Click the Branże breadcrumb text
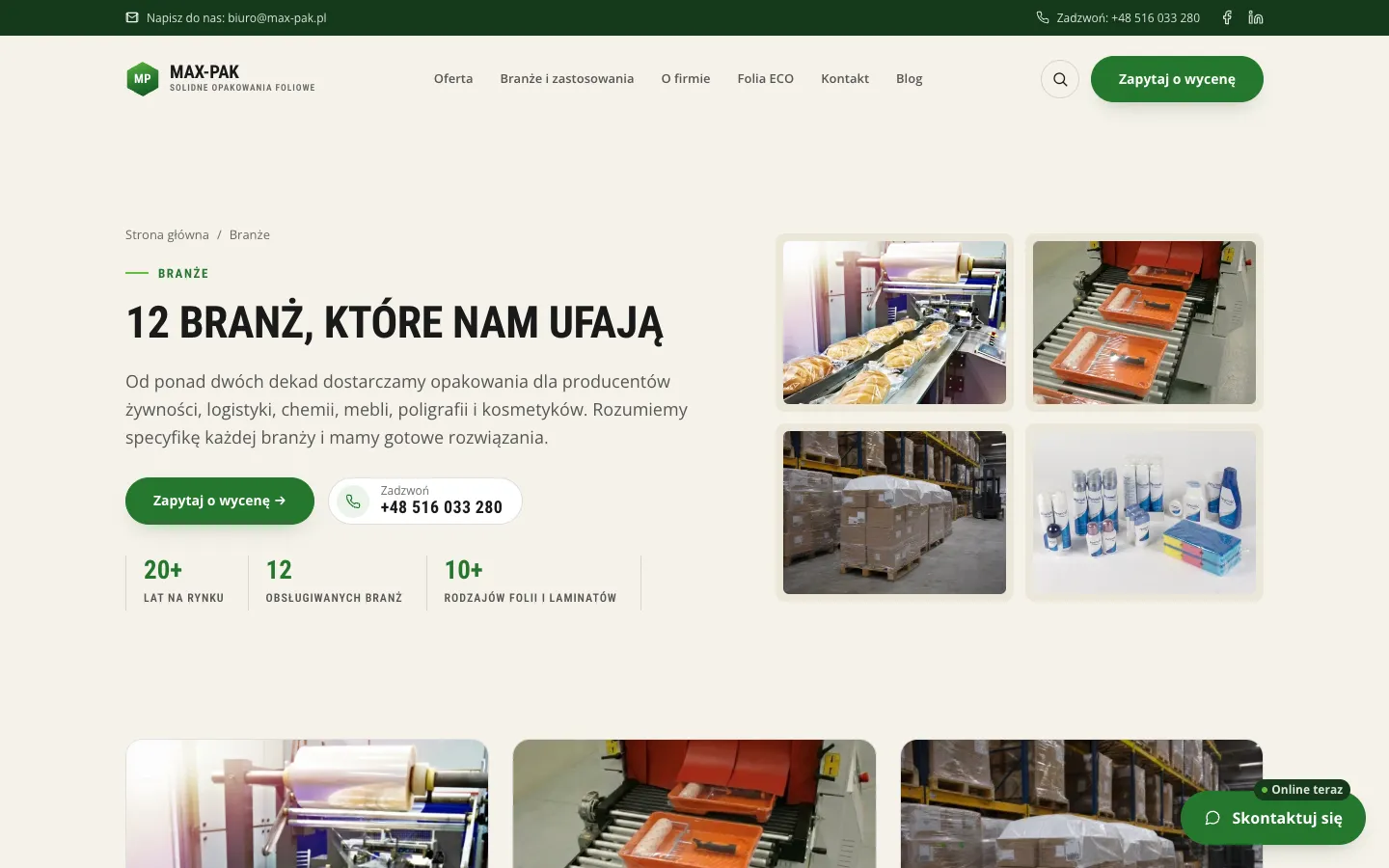Image resolution: width=1389 pixels, height=868 pixels. [250, 234]
